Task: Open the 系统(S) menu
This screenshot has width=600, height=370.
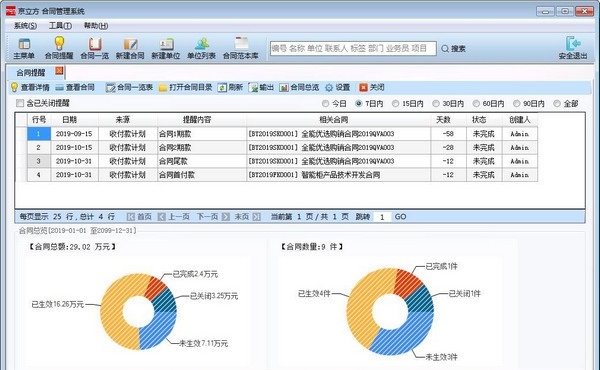Action: (25, 26)
